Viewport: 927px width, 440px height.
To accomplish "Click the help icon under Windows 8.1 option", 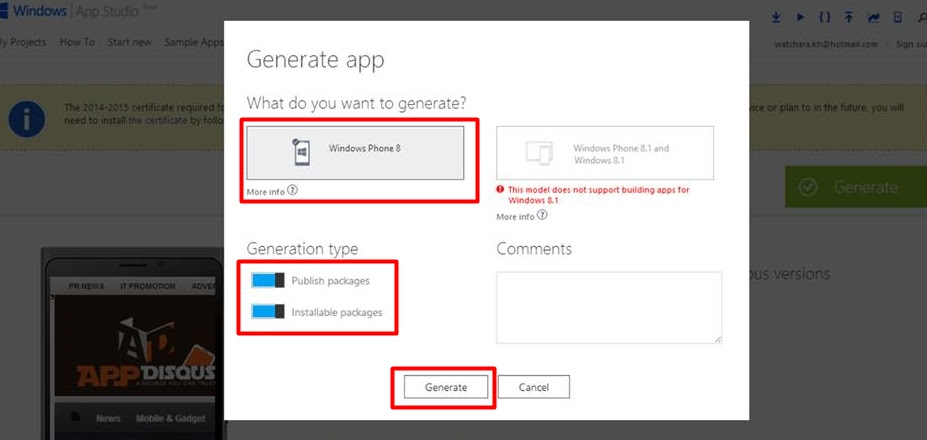I will point(542,215).
